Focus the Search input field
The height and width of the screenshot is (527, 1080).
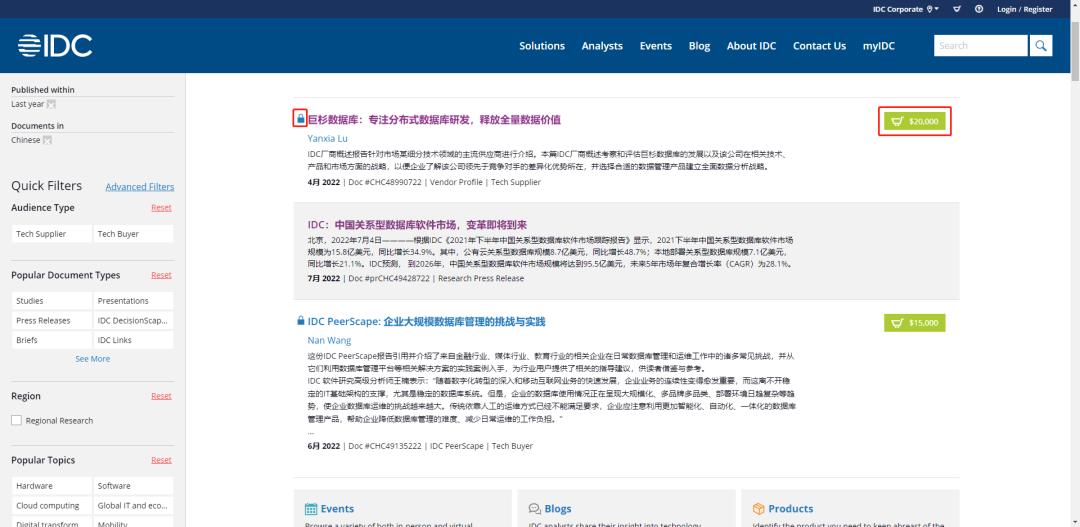(x=981, y=45)
